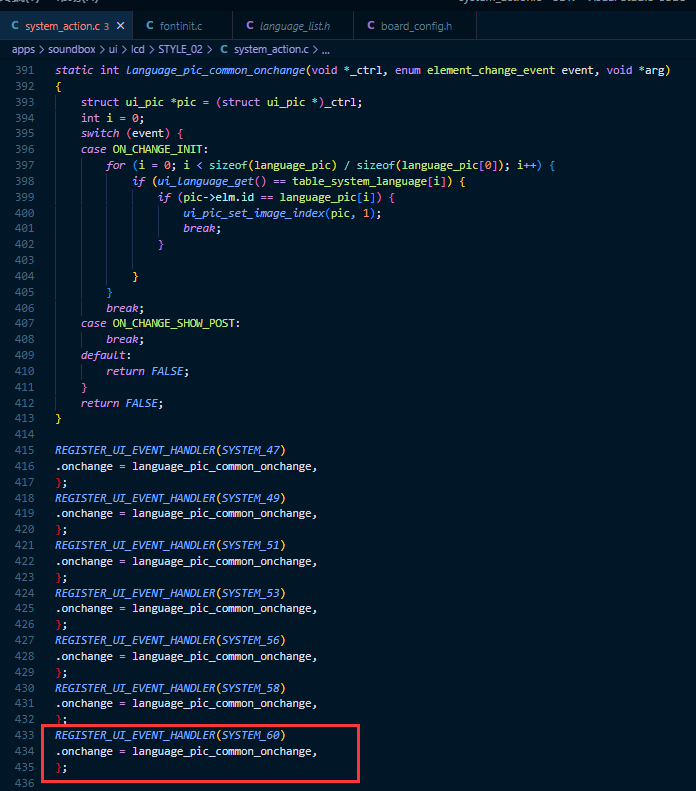Screen dimensions: 696x791
Task: Click the C file icon on board_config.h tab
Action: coord(371,25)
